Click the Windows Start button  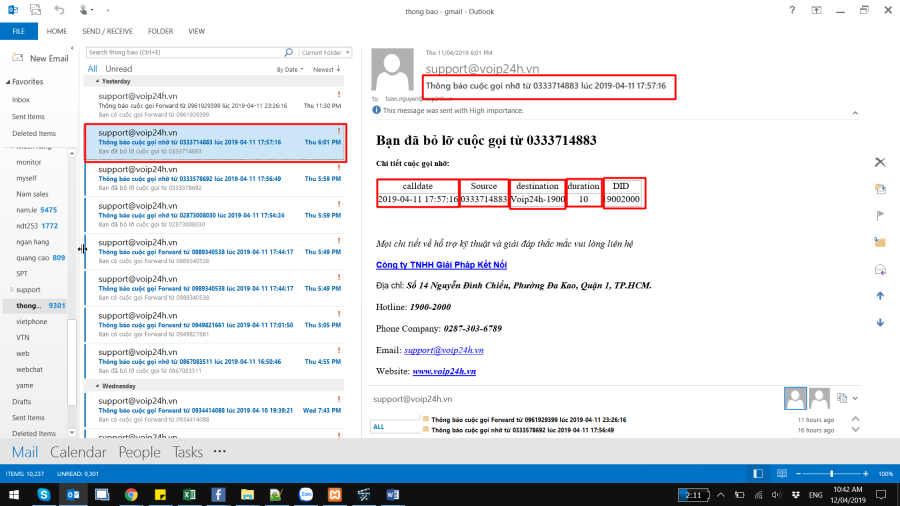coord(14,495)
